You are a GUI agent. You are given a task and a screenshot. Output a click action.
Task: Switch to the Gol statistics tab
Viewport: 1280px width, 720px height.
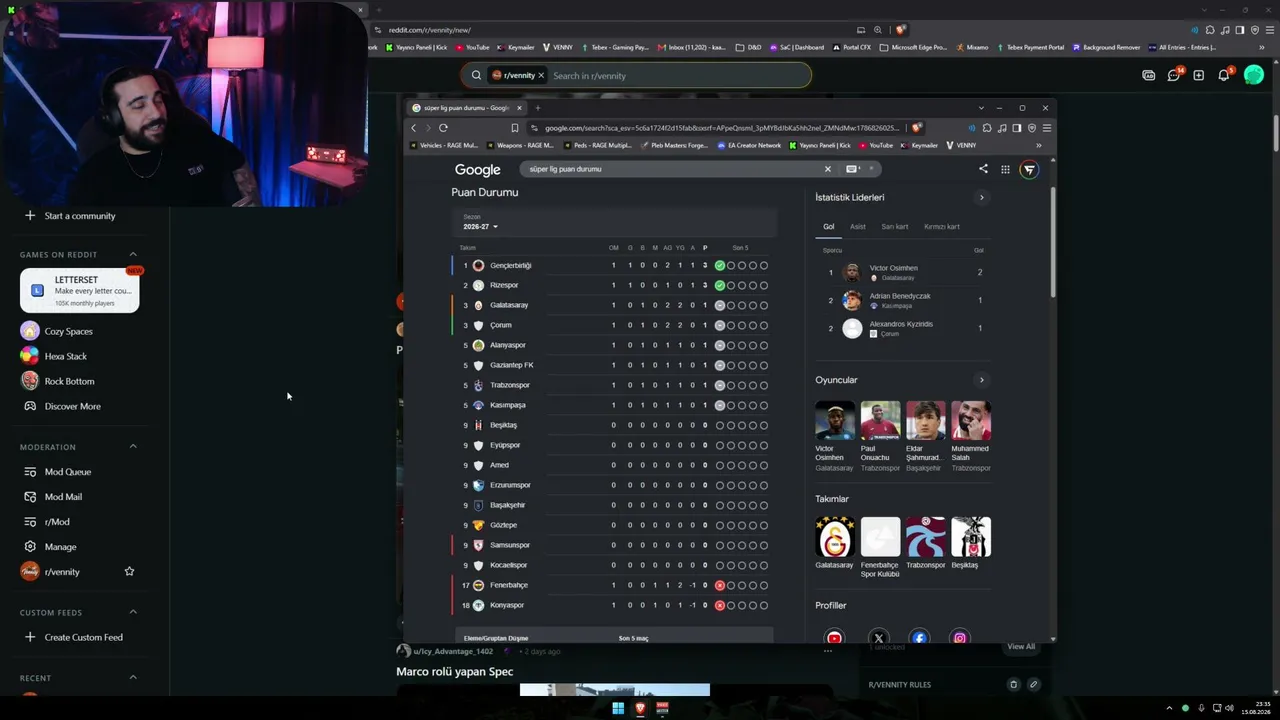(828, 227)
